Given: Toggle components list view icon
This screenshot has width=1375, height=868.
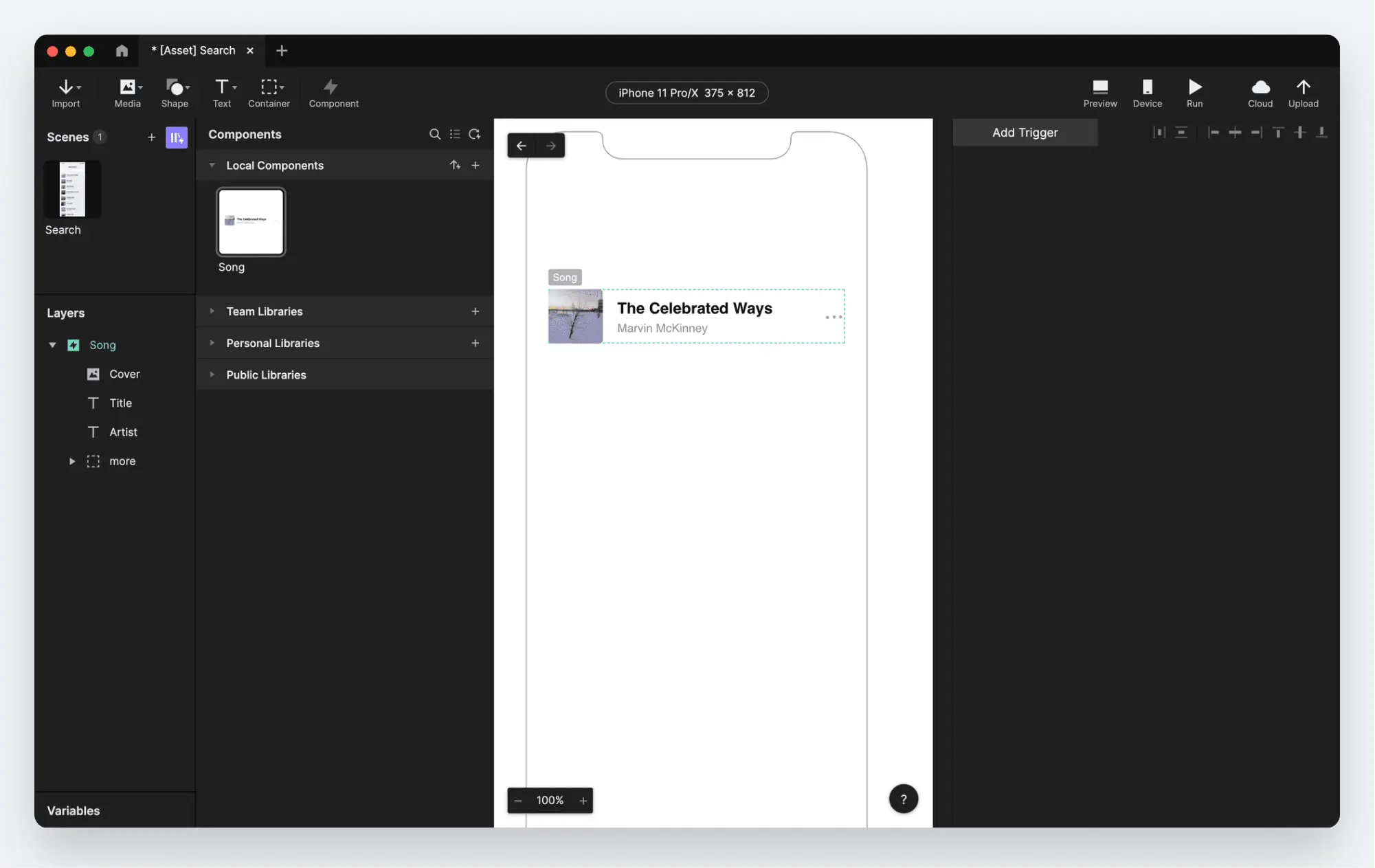Looking at the screenshot, I should tap(455, 135).
